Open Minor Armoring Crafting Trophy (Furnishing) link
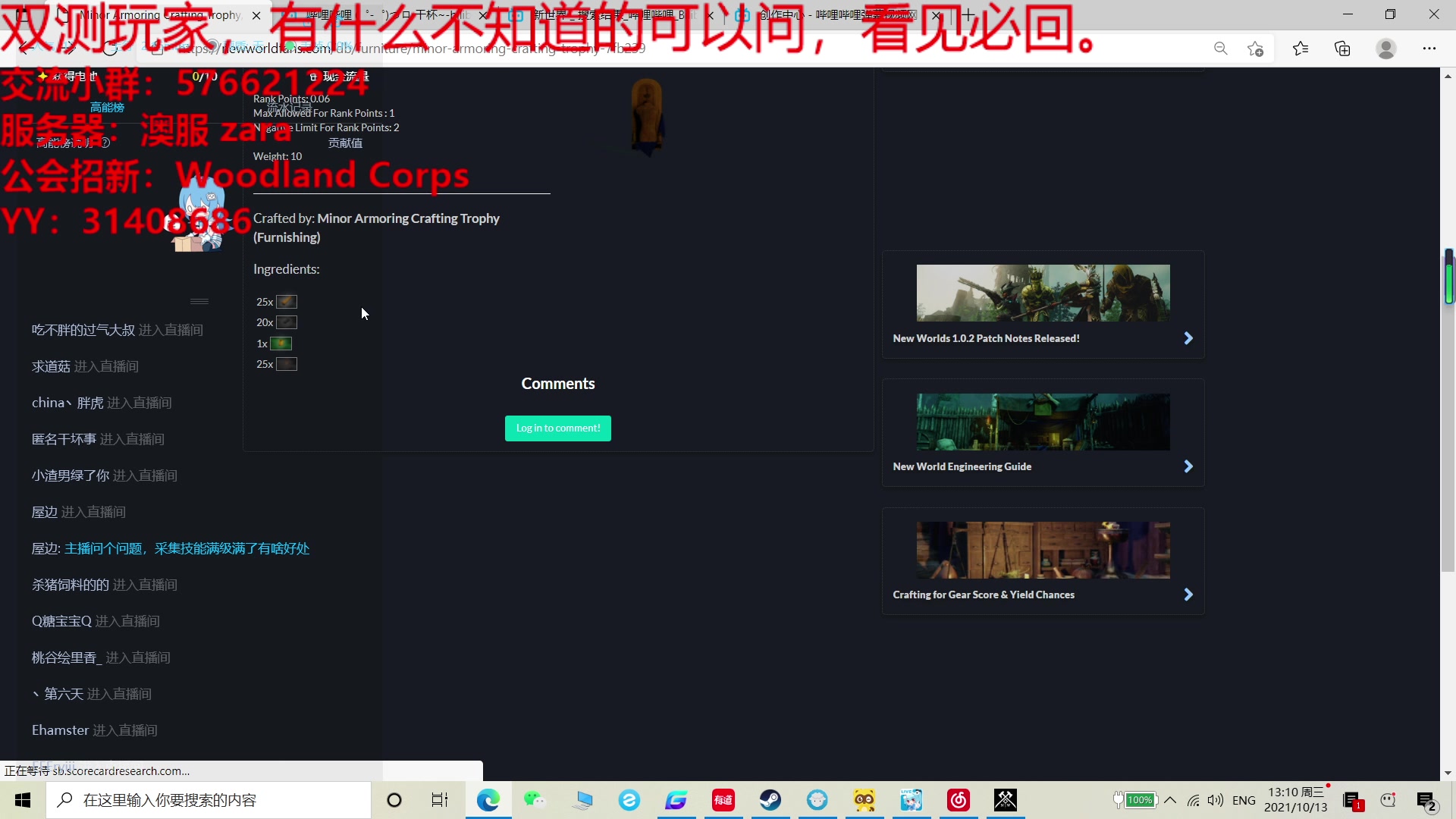 [376, 227]
